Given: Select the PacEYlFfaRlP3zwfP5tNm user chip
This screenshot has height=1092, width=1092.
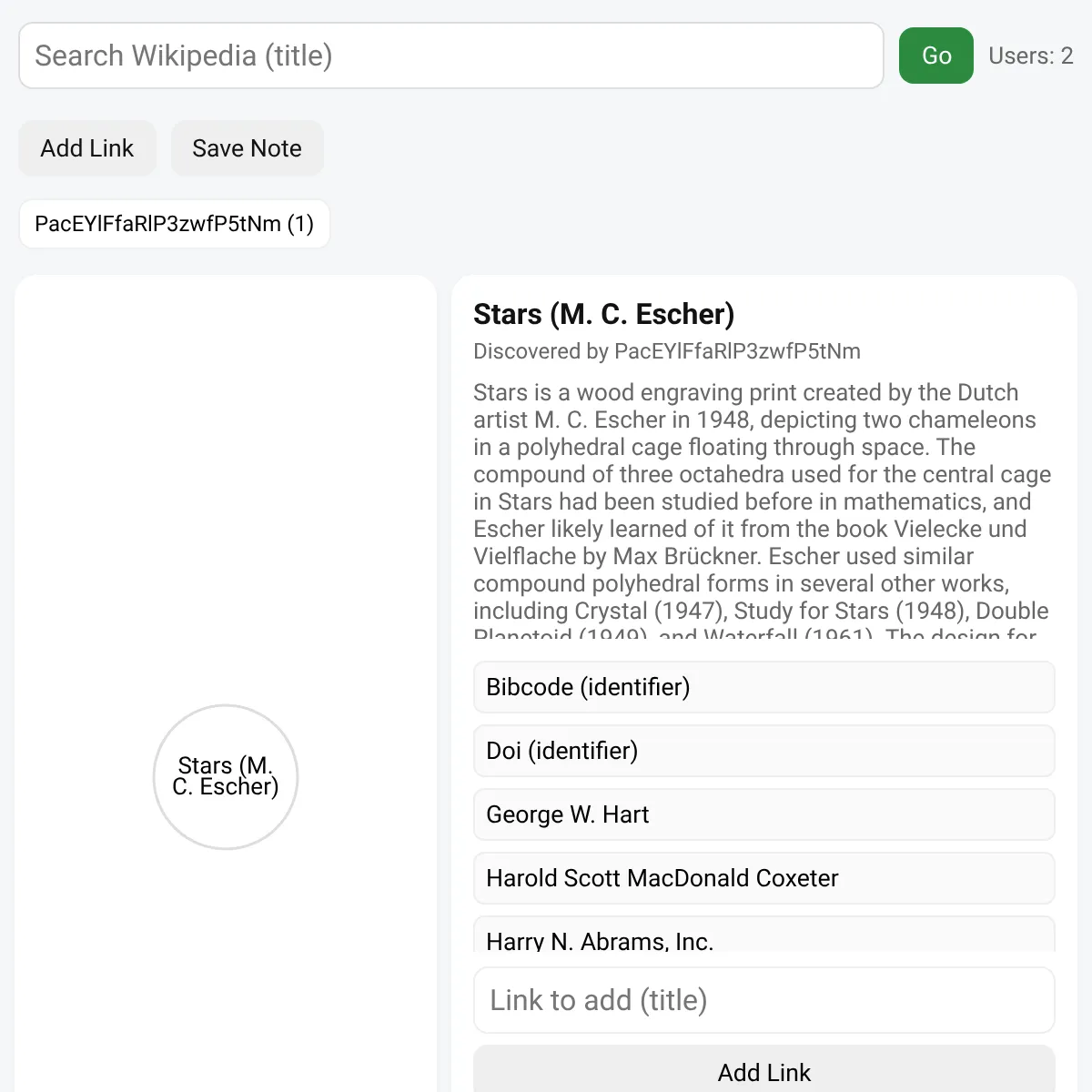Looking at the screenshot, I should click(174, 224).
